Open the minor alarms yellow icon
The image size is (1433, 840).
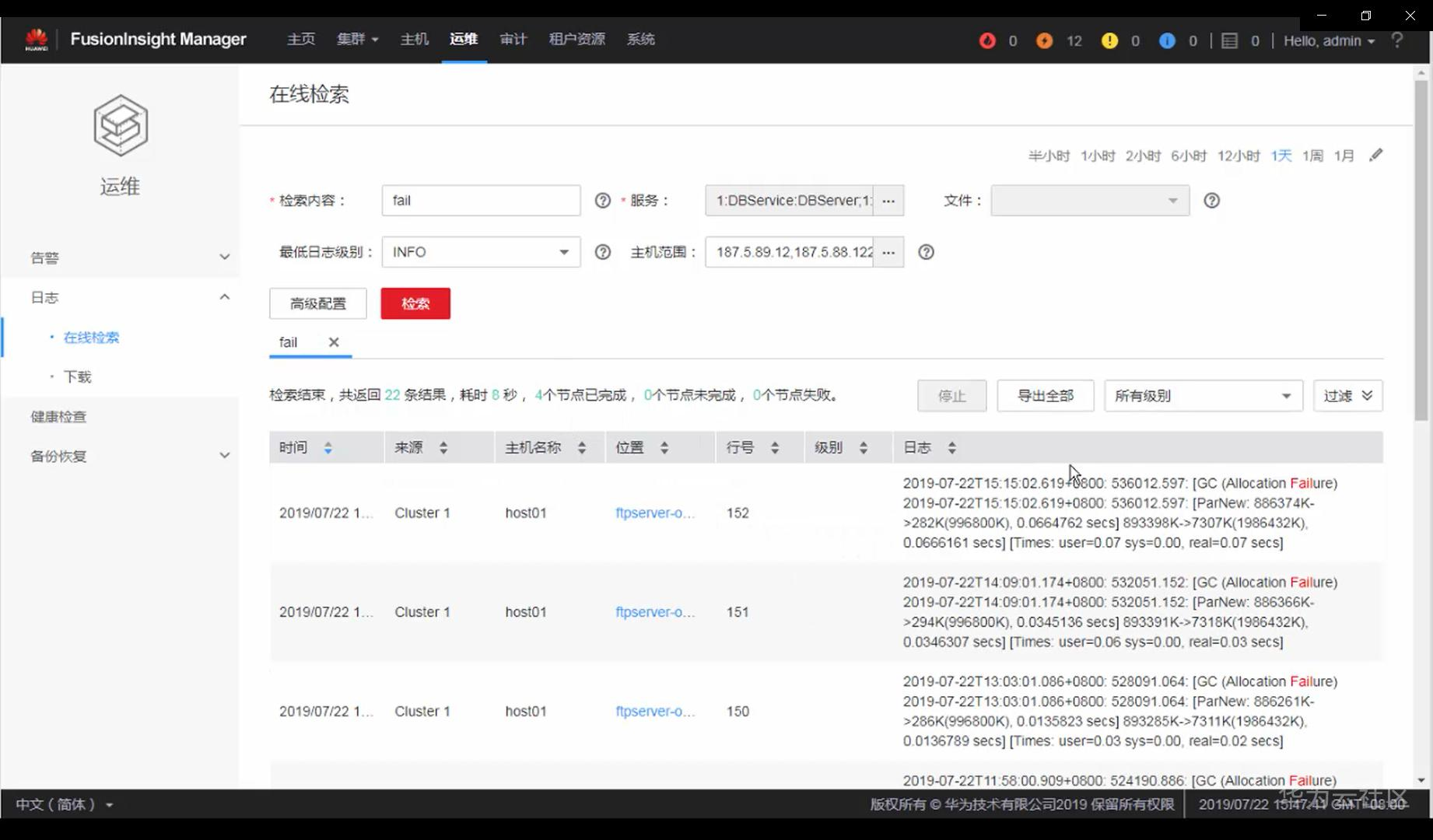(1109, 40)
